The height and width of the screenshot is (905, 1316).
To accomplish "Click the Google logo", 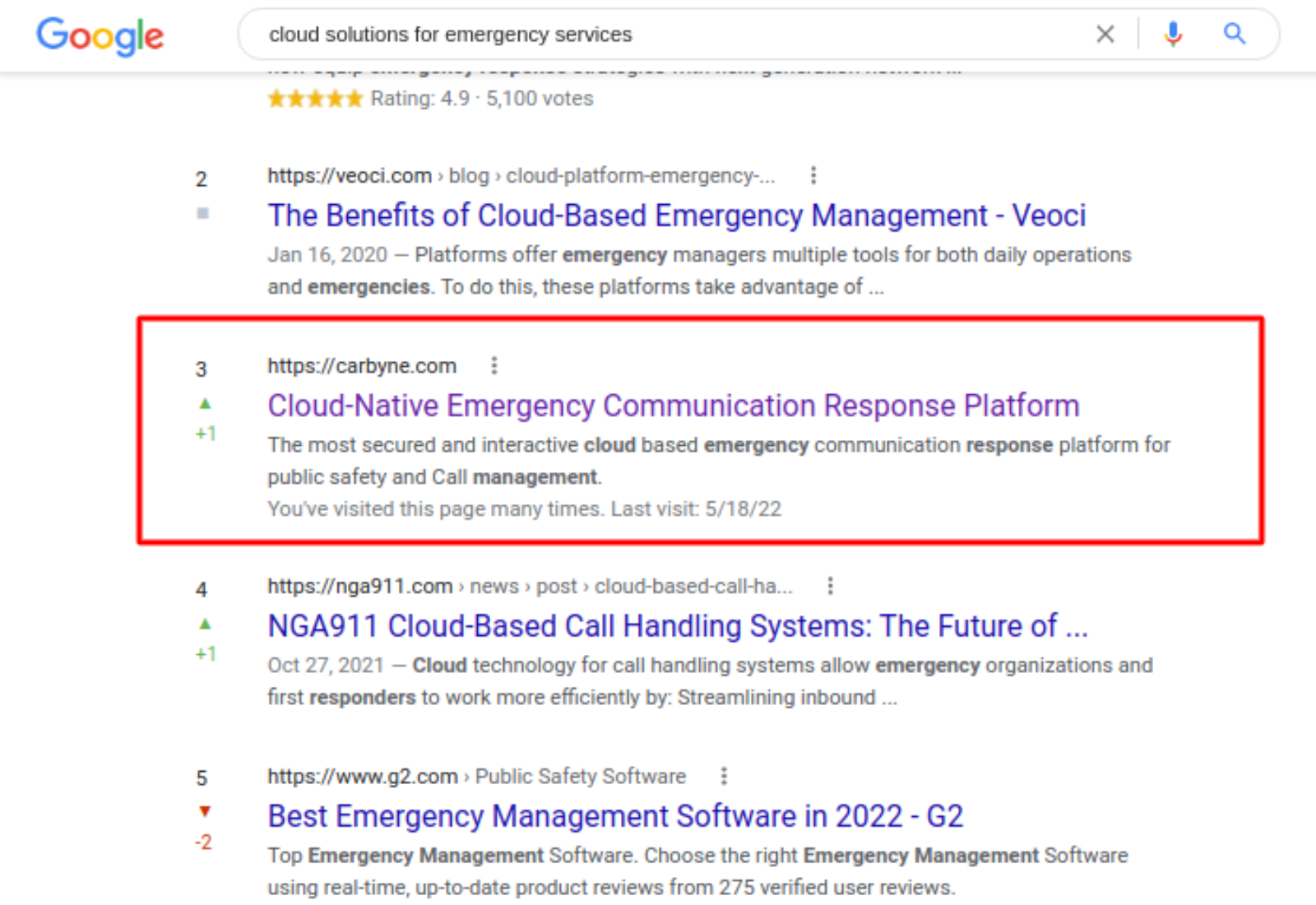I will click(100, 36).
